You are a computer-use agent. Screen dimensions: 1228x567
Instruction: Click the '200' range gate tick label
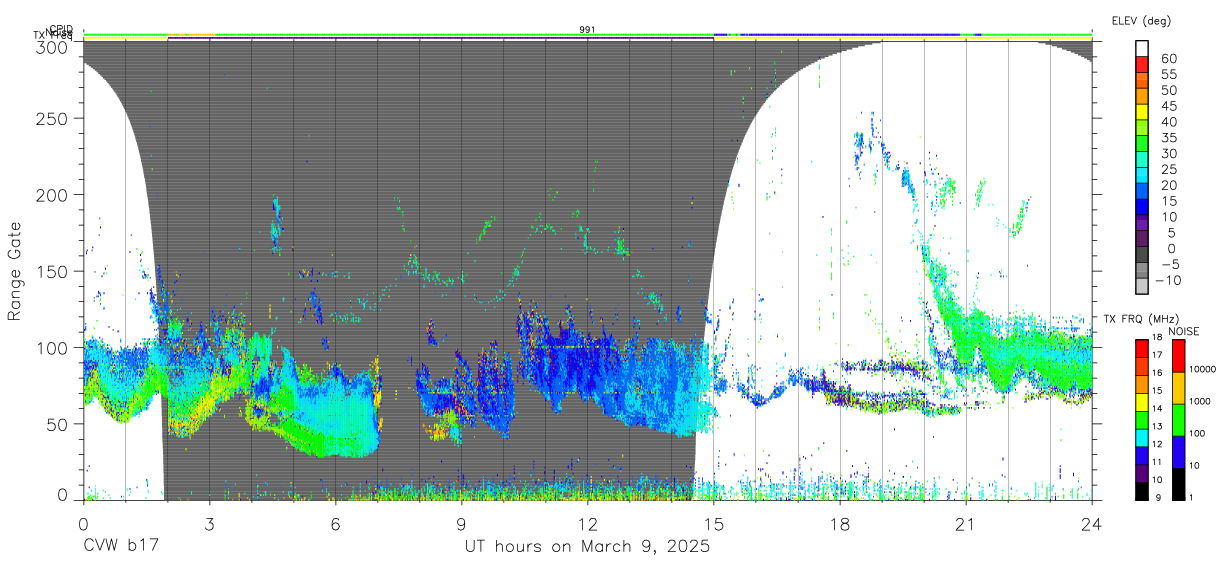(x=54, y=194)
